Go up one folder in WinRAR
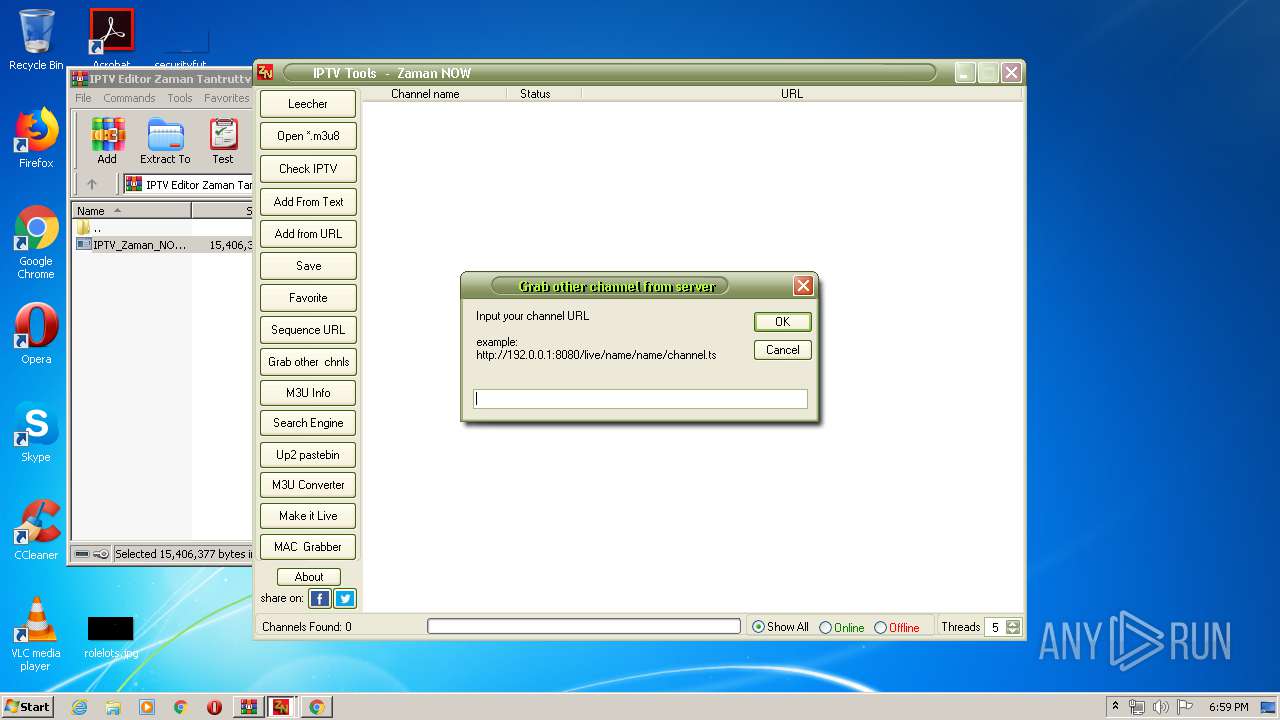Screen dimensions: 1280x720 [x=92, y=184]
